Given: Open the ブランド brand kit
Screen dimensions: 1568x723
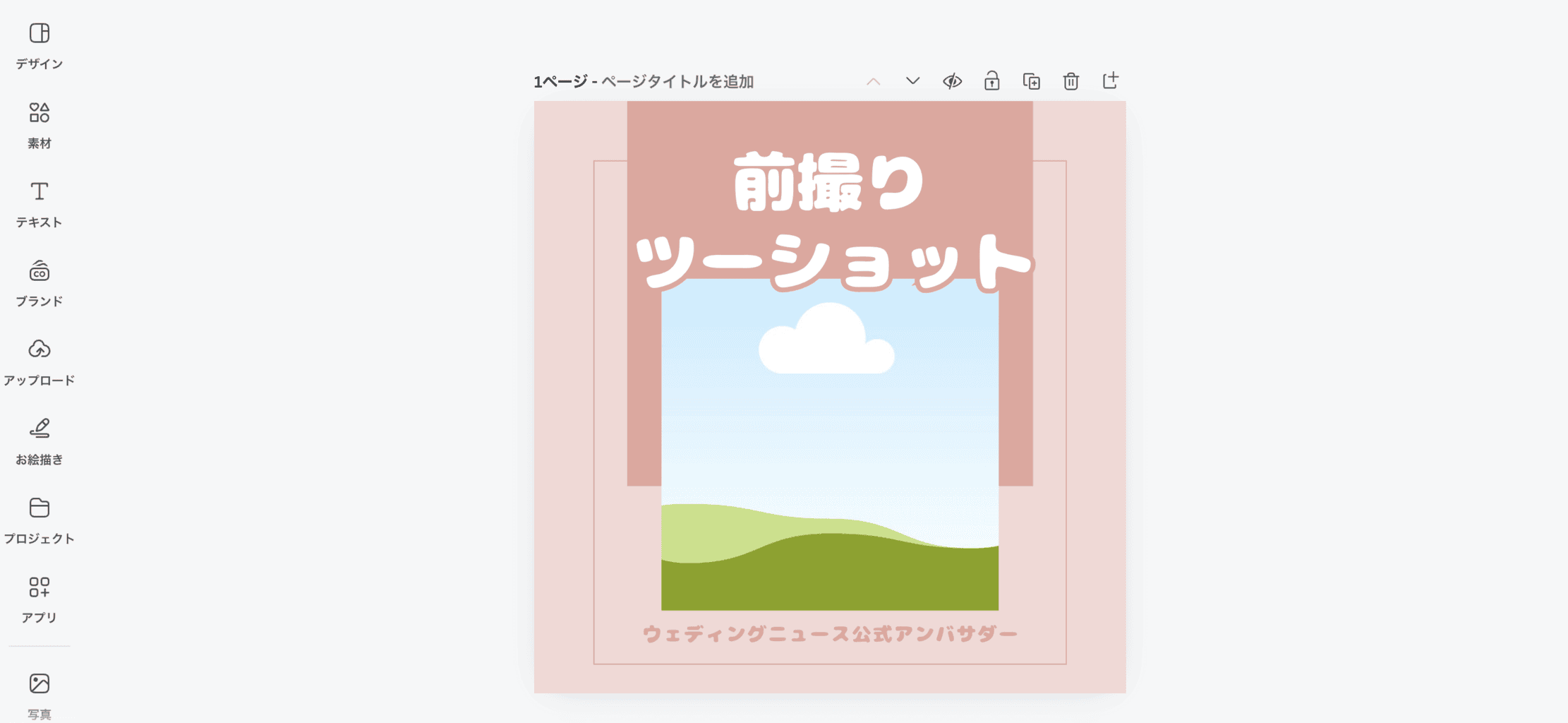Looking at the screenshot, I should tap(40, 283).
